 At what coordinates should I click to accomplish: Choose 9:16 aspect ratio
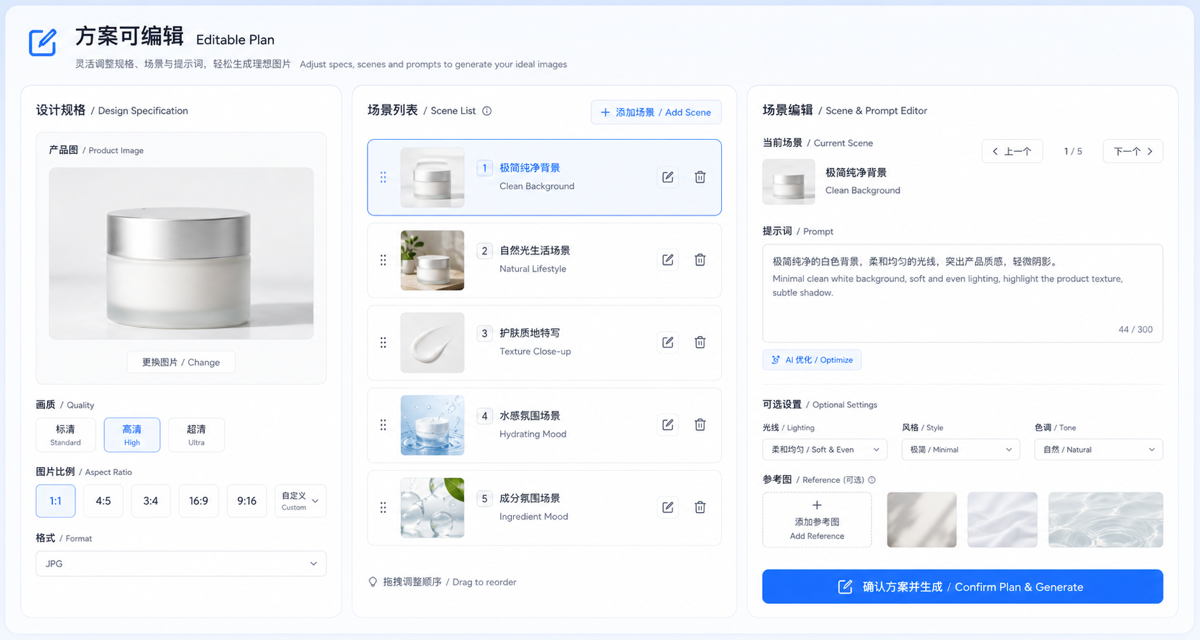tap(247, 501)
